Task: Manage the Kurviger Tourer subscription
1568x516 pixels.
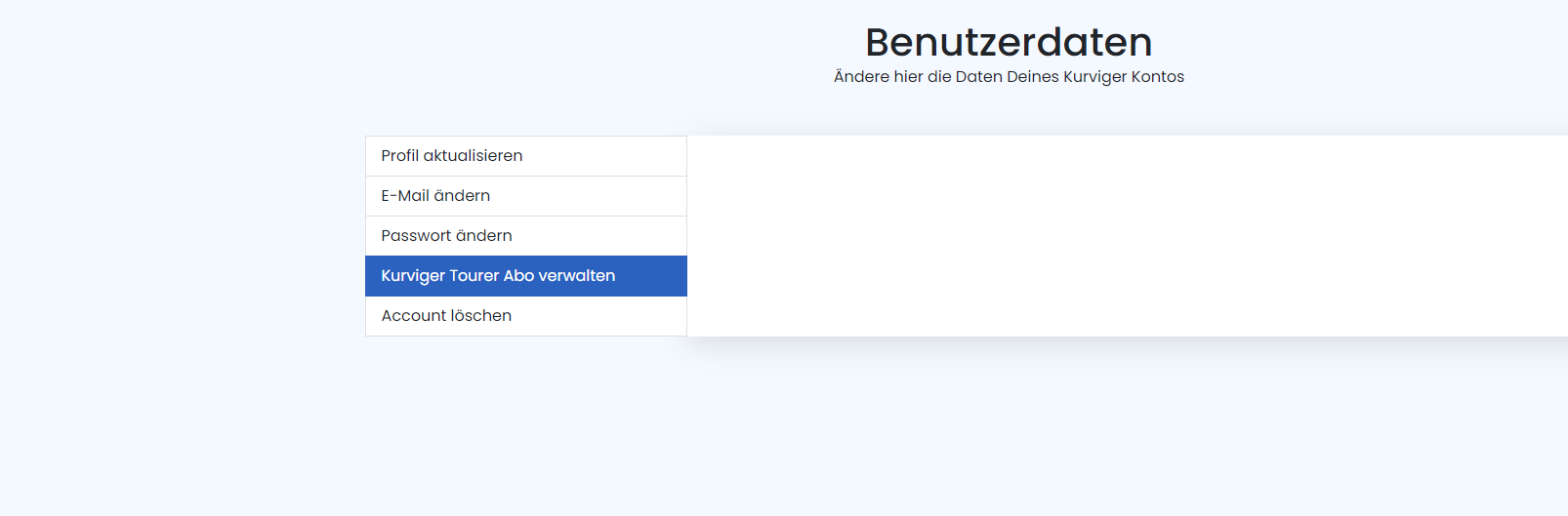Action: coord(498,276)
